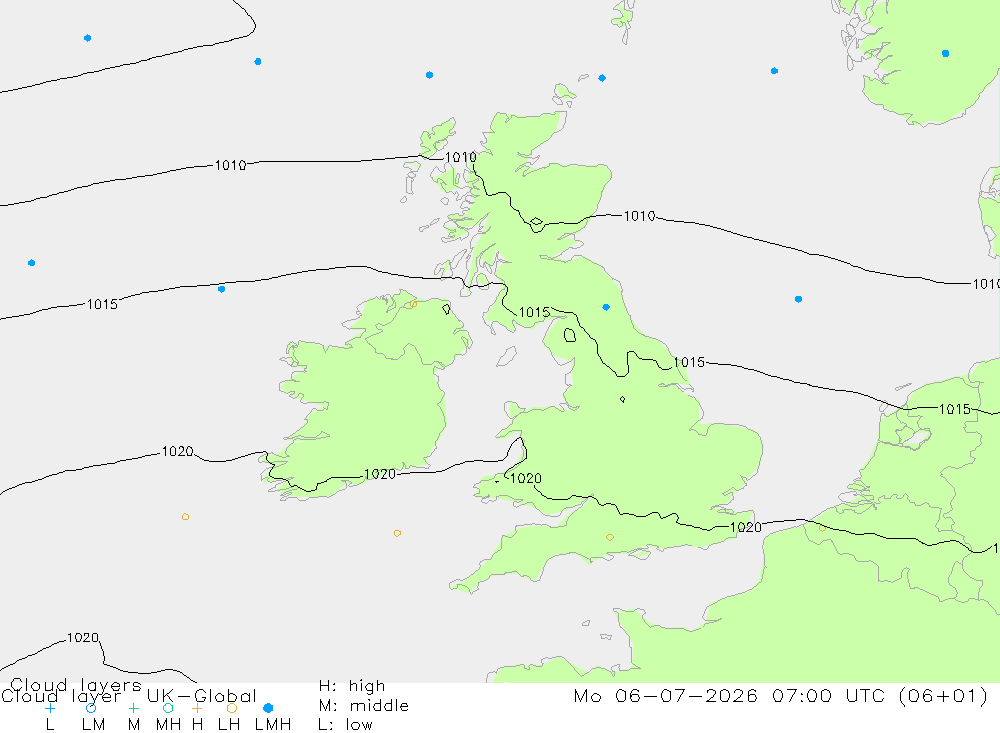Image resolution: width=1000 pixels, height=733 pixels.
Task: Click the blue open circle LM legend icon
Action: pyautogui.click(x=91, y=708)
